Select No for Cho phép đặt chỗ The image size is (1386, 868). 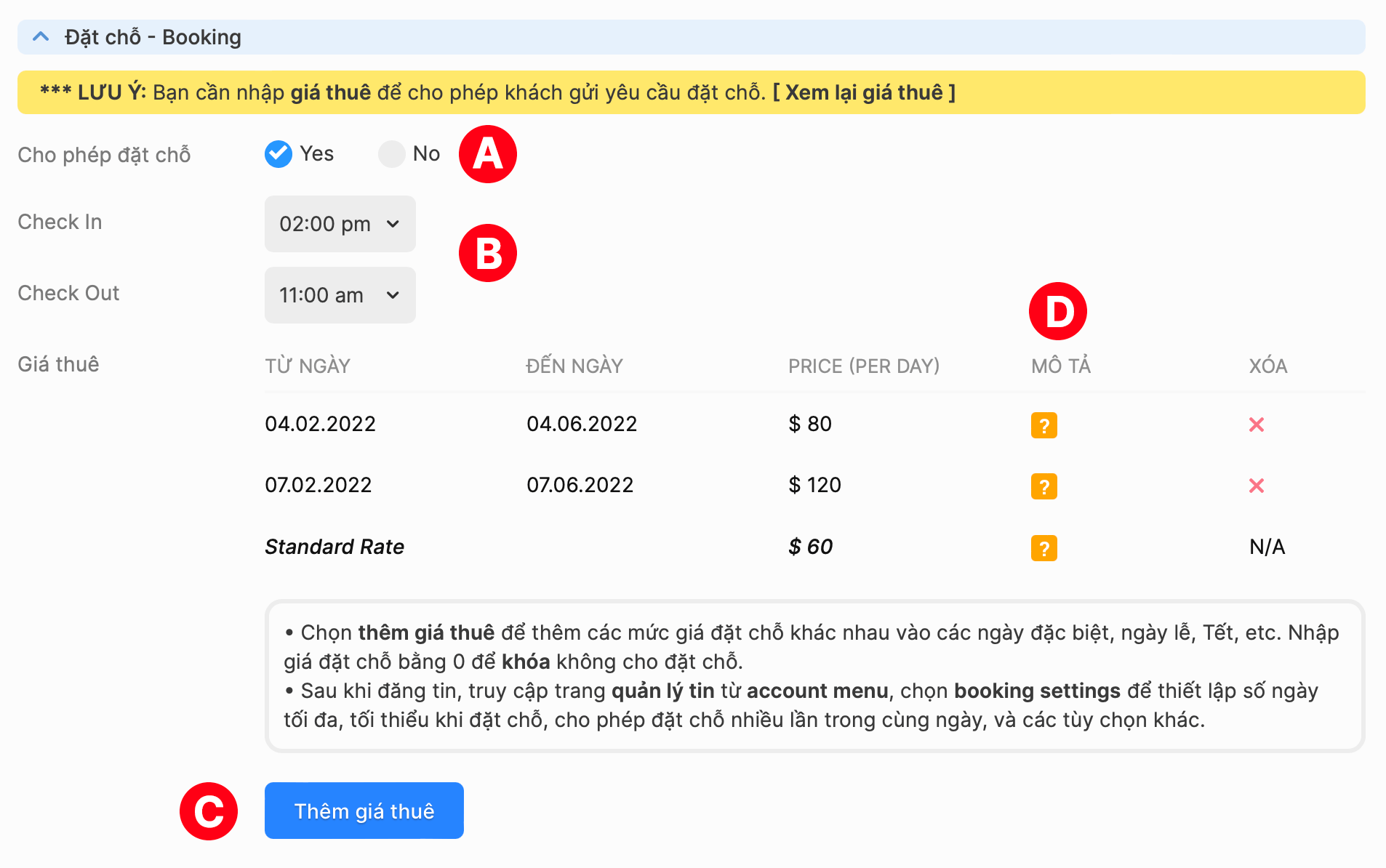tap(392, 154)
